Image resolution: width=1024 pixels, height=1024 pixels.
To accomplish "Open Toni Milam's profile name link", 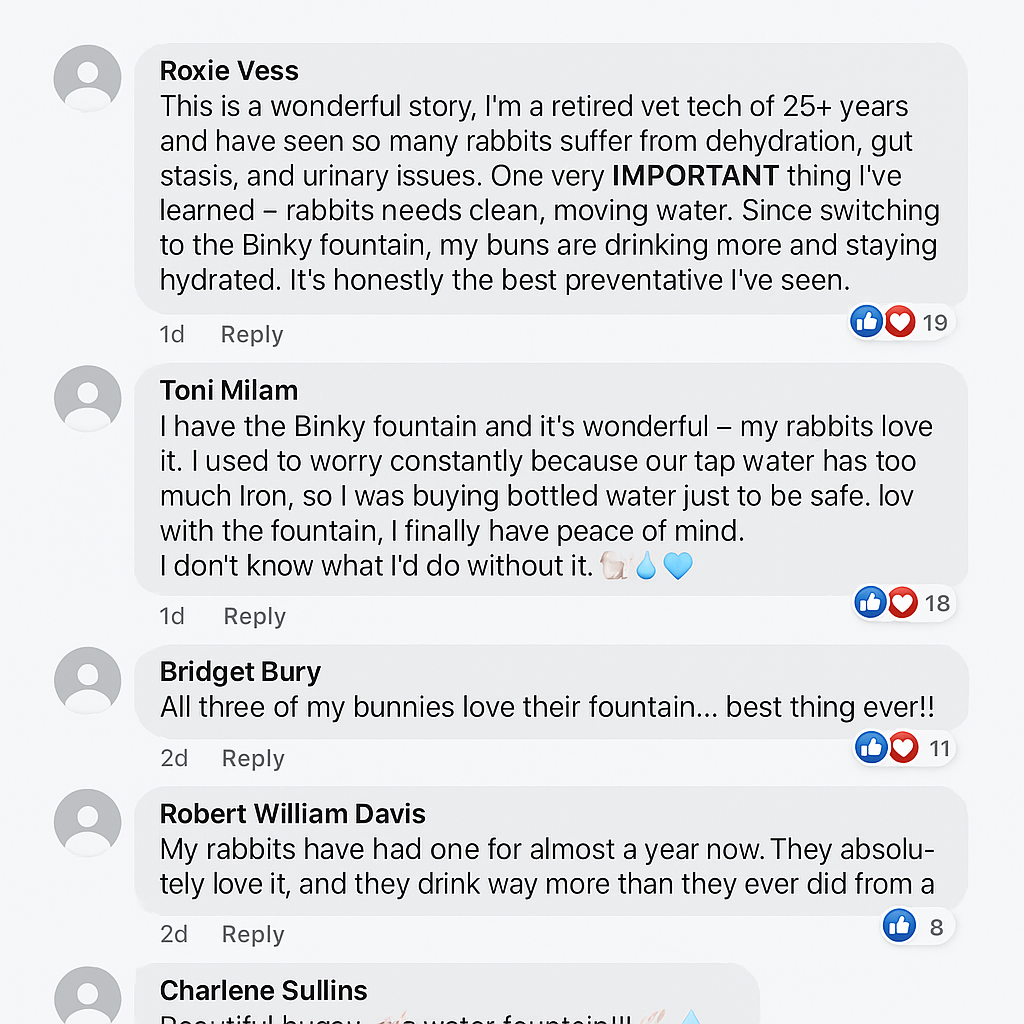I will [229, 390].
